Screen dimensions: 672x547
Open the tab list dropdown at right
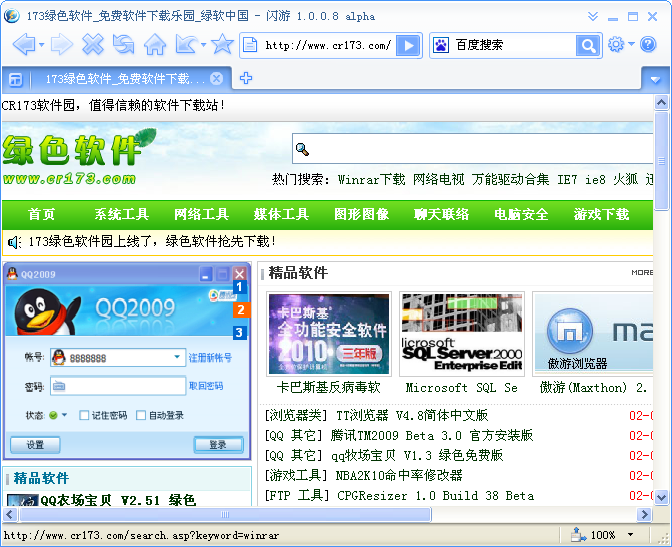(x=655, y=79)
